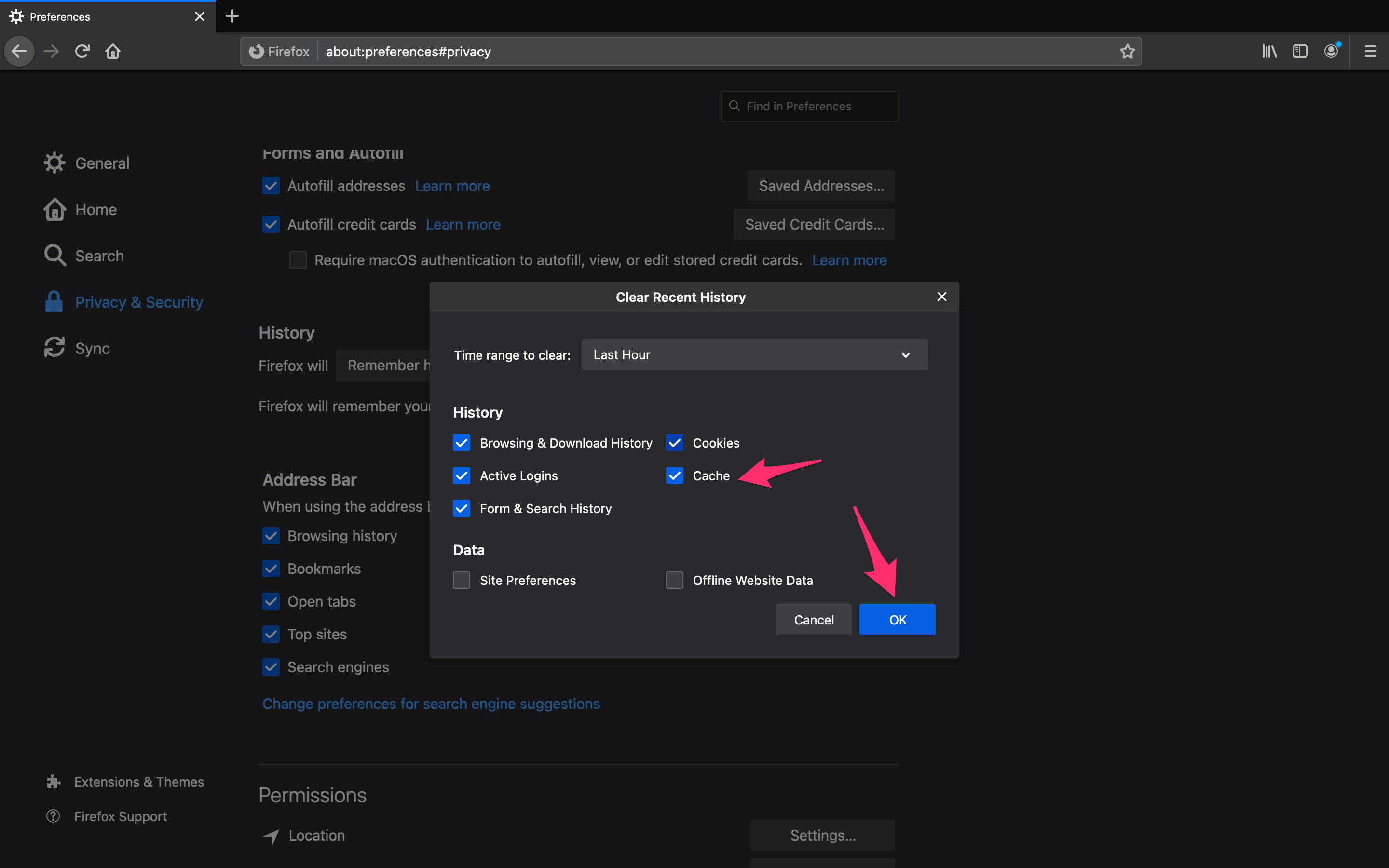Click the reload page icon
The image size is (1389, 868).
click(82, 51)
